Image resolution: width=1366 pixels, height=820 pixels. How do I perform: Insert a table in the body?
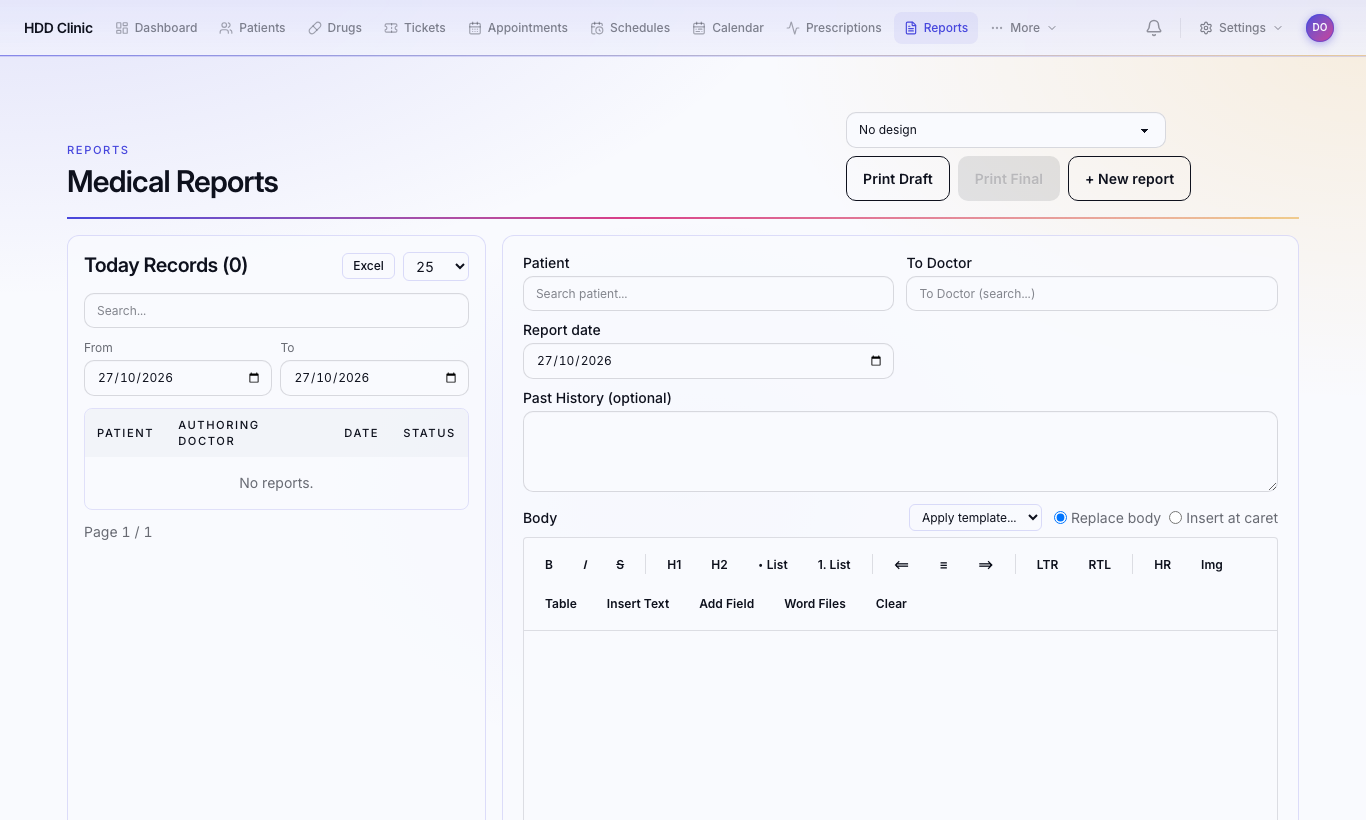pos(561,604)
